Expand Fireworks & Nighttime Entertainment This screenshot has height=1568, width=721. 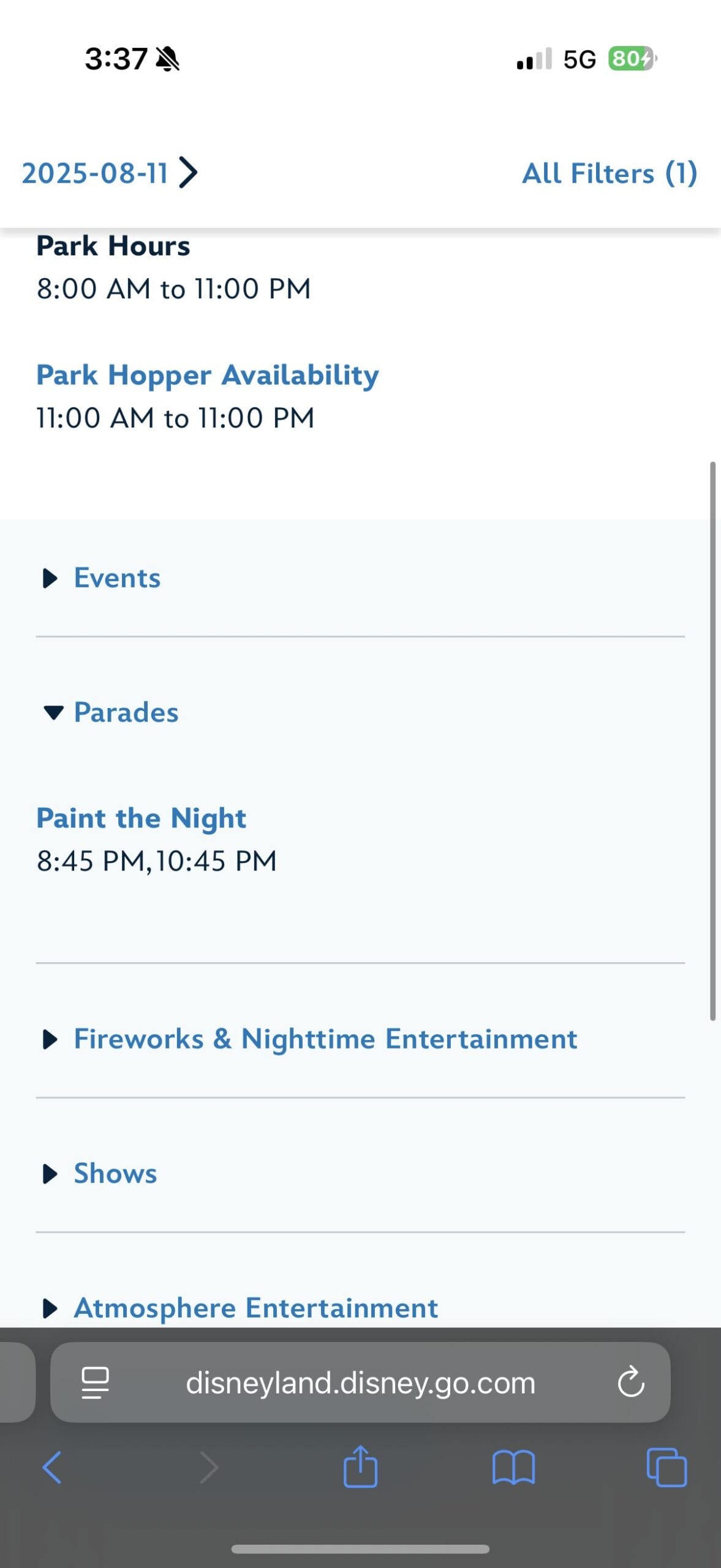pos(325,1039)
